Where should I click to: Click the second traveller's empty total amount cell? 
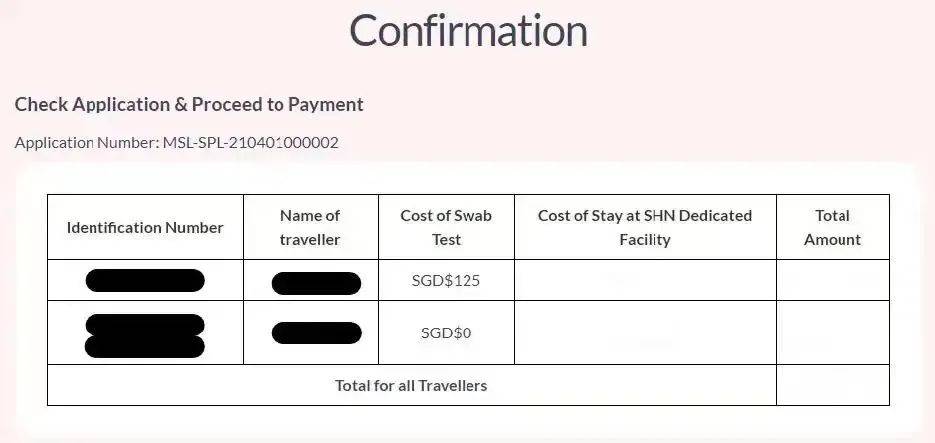(832, 333)
